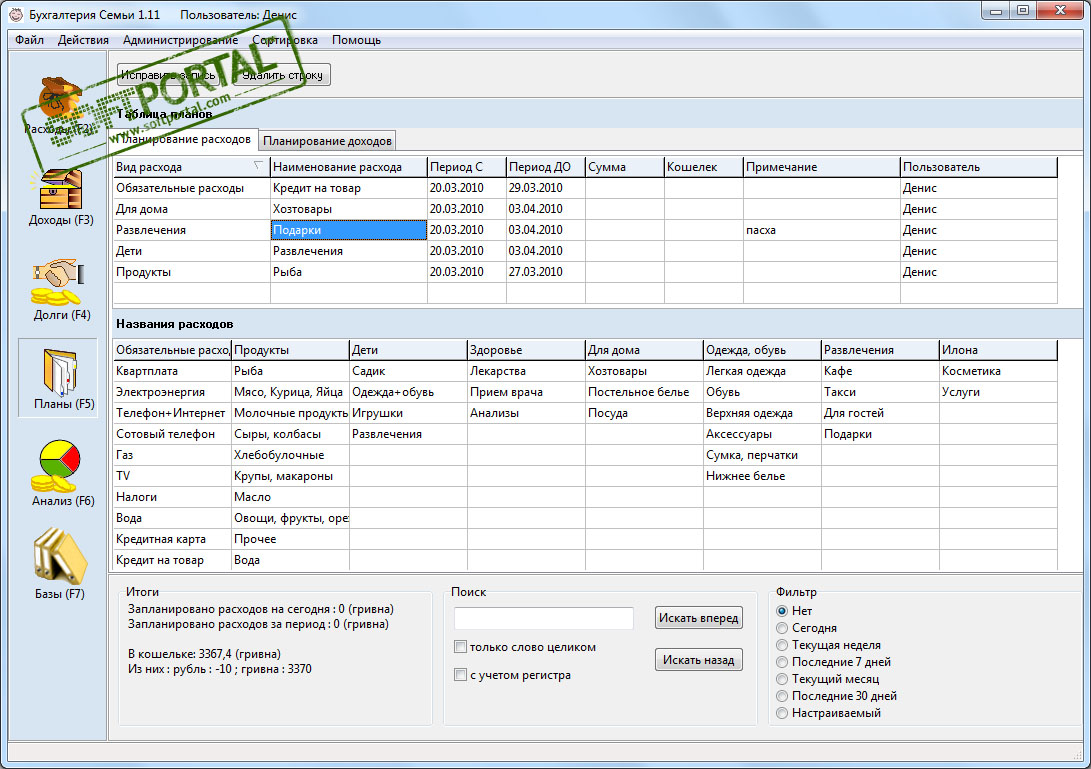Click the Пользователь column header
Viewport: 1091px width, 769px height.
click(x=979, y=167)
